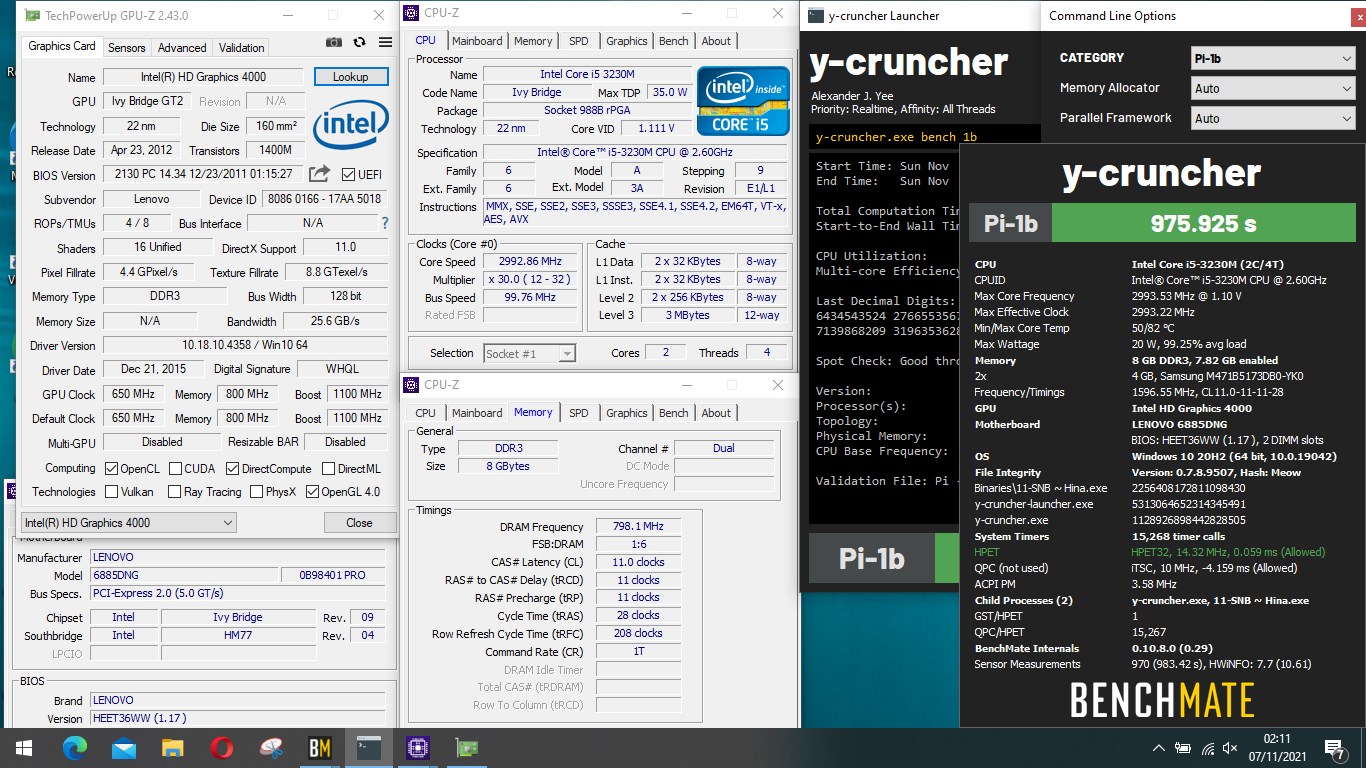
Task: Click the network tray icon
Action: pyautogui.click(x=1207, y=748)
